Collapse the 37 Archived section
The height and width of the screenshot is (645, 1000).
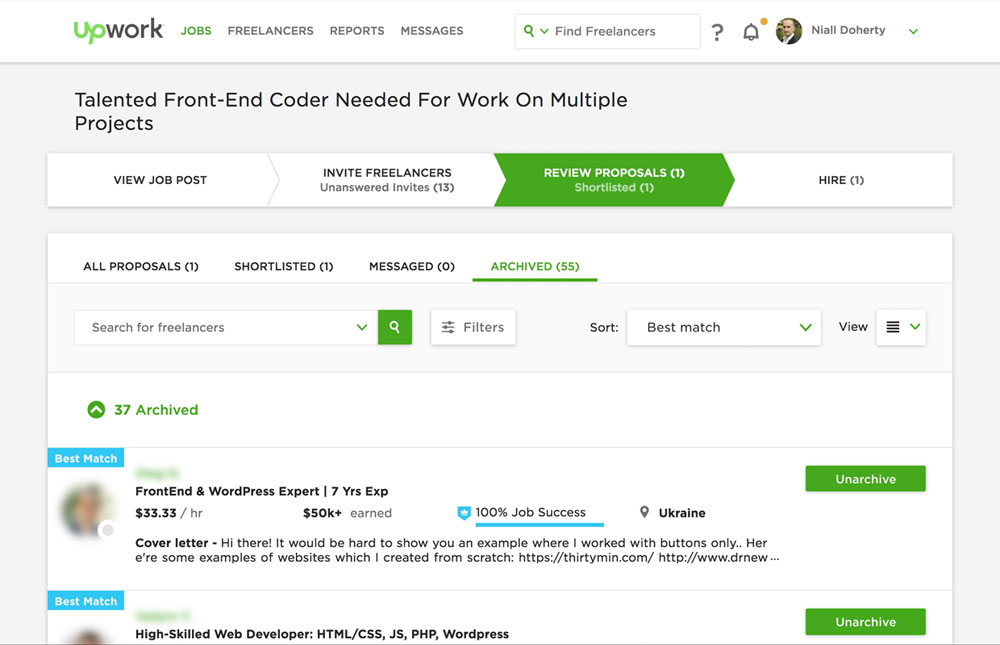coord(96,410)
